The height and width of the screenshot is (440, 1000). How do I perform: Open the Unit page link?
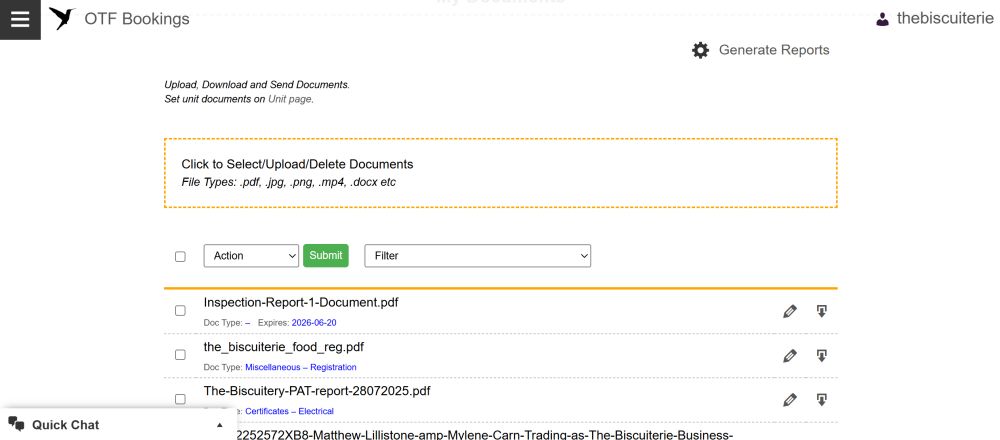click(290, 99)
